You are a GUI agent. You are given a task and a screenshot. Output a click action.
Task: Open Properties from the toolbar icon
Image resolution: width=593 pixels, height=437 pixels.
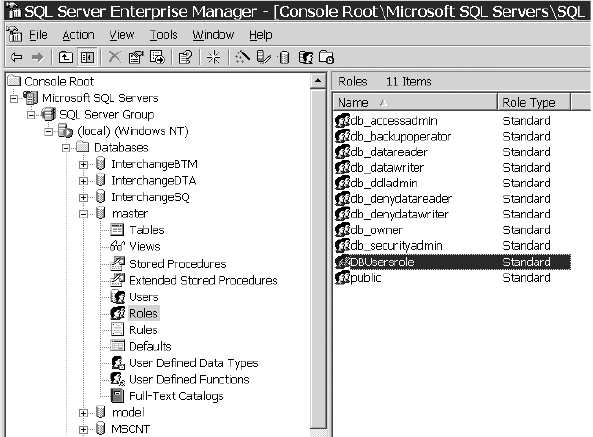pos(136,57)
